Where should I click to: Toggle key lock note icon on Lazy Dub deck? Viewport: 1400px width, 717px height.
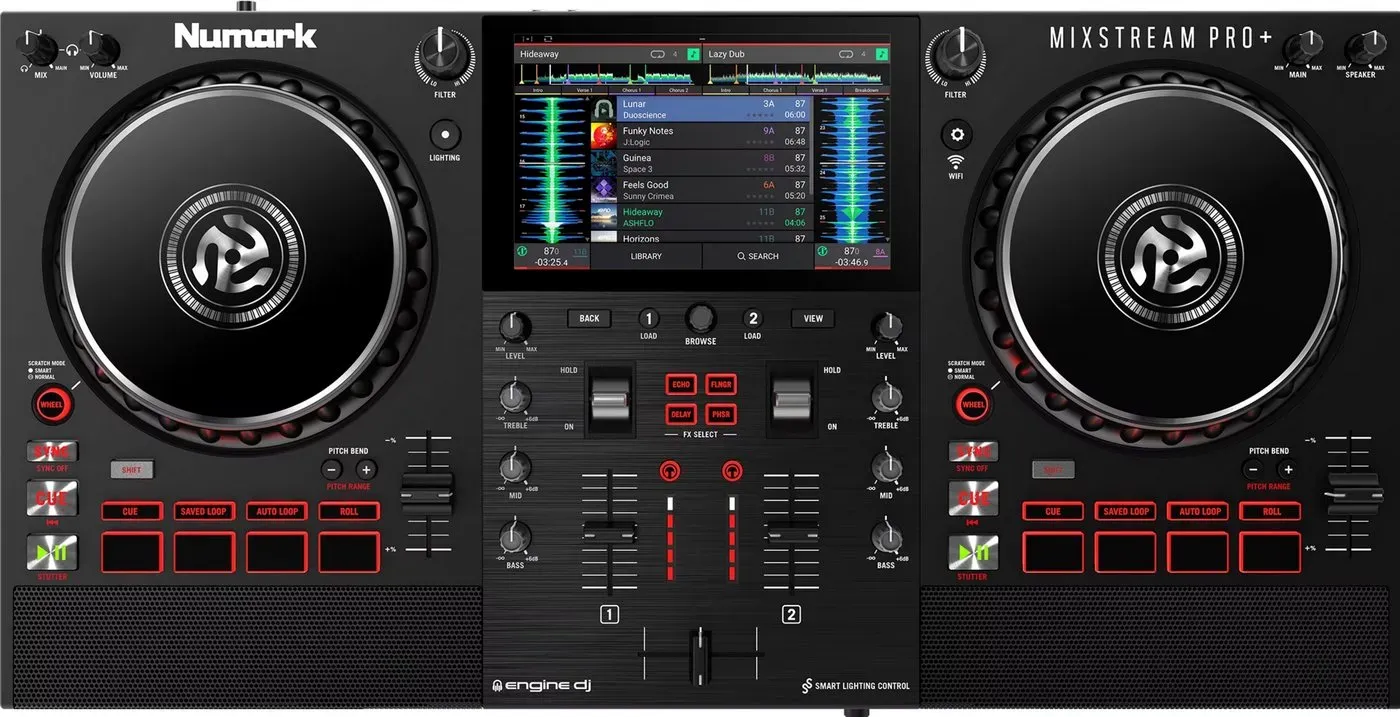coord(881,54)
